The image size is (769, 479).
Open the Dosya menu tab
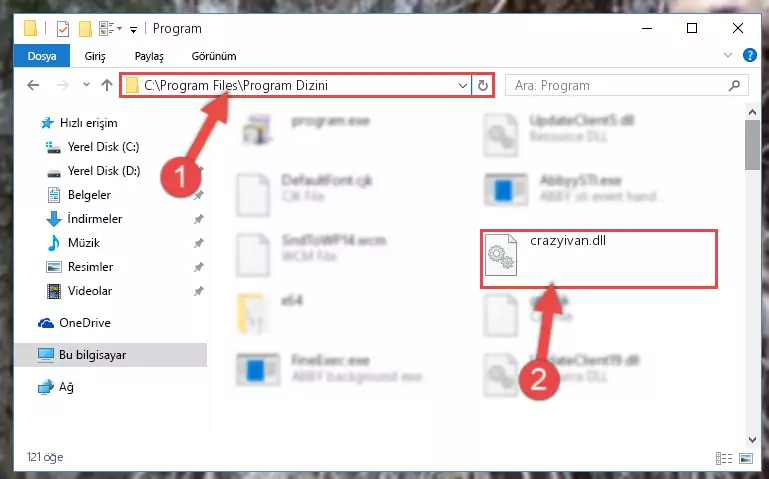[x=42, y=56]
